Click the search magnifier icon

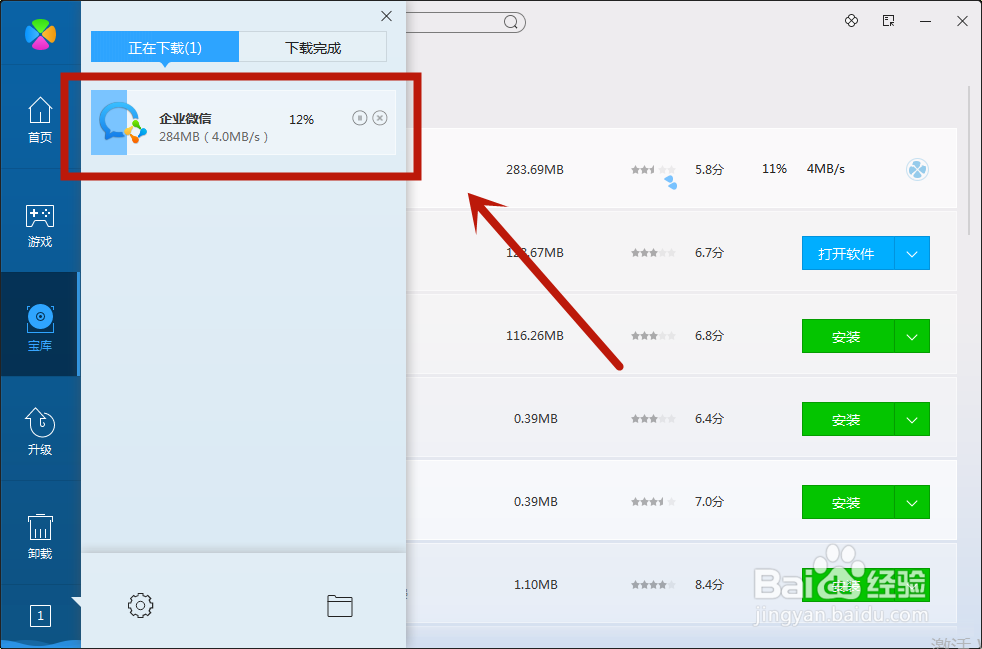pyautogui.click(x=511, y=23)
